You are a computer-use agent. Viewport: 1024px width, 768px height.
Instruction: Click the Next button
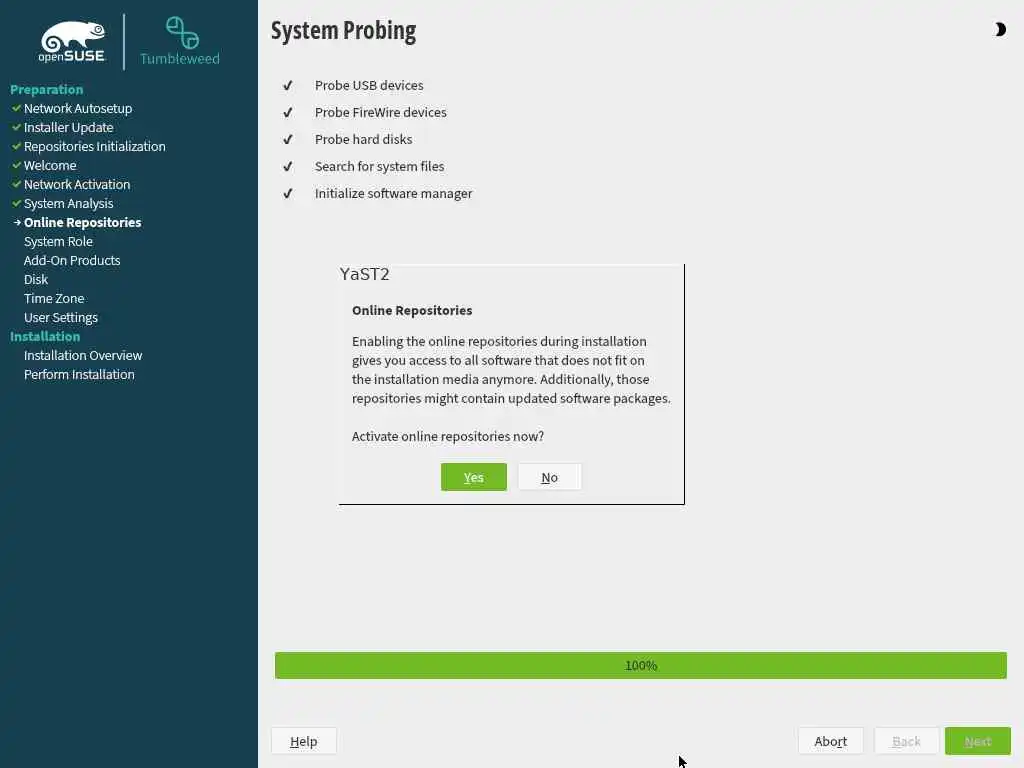[978, 741]
